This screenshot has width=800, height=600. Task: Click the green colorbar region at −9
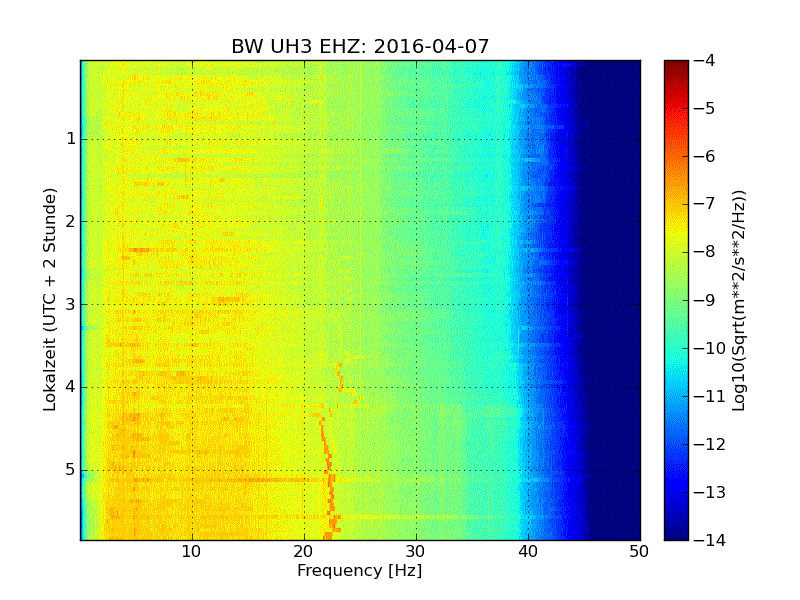click(676, 300)
